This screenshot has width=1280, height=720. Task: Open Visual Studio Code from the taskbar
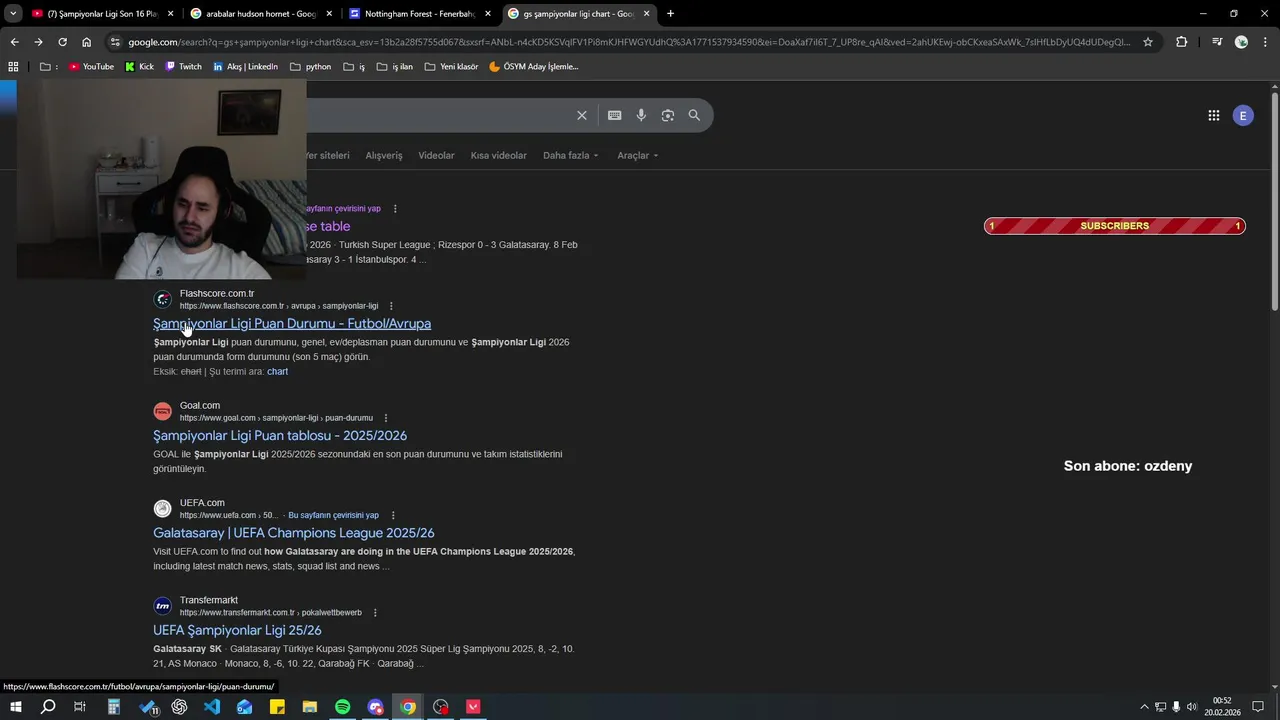212,707
